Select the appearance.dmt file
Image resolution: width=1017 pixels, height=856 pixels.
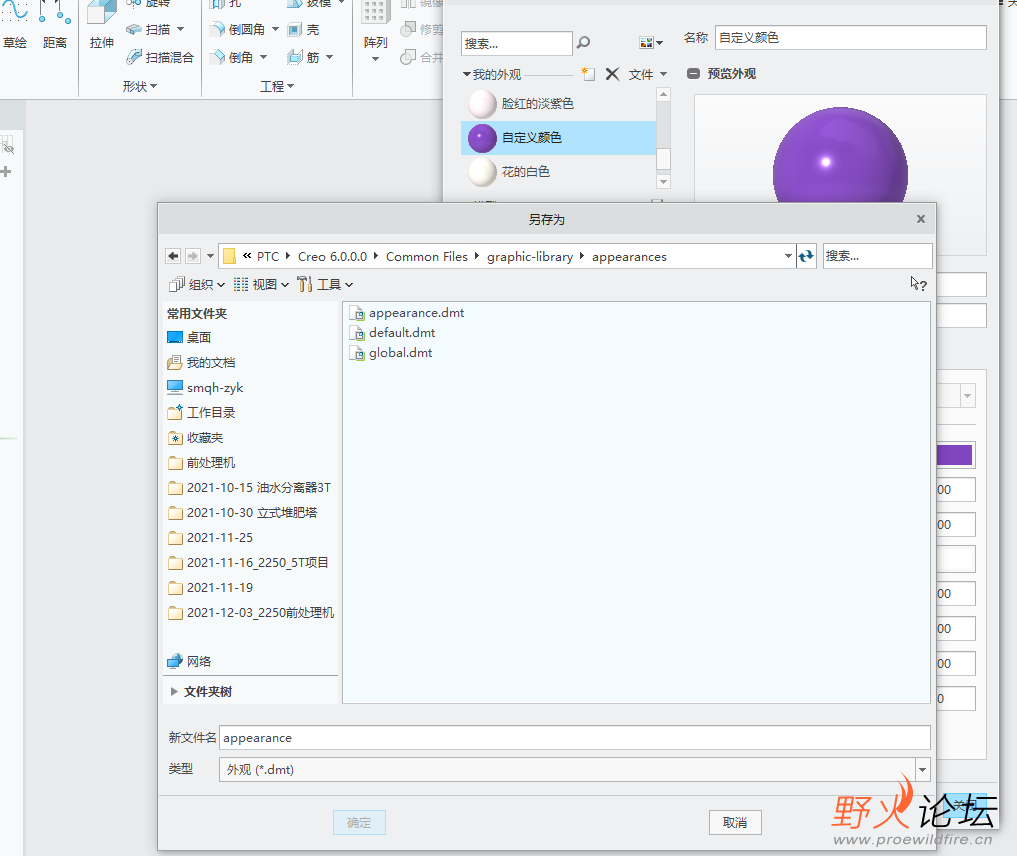point(407,313)
